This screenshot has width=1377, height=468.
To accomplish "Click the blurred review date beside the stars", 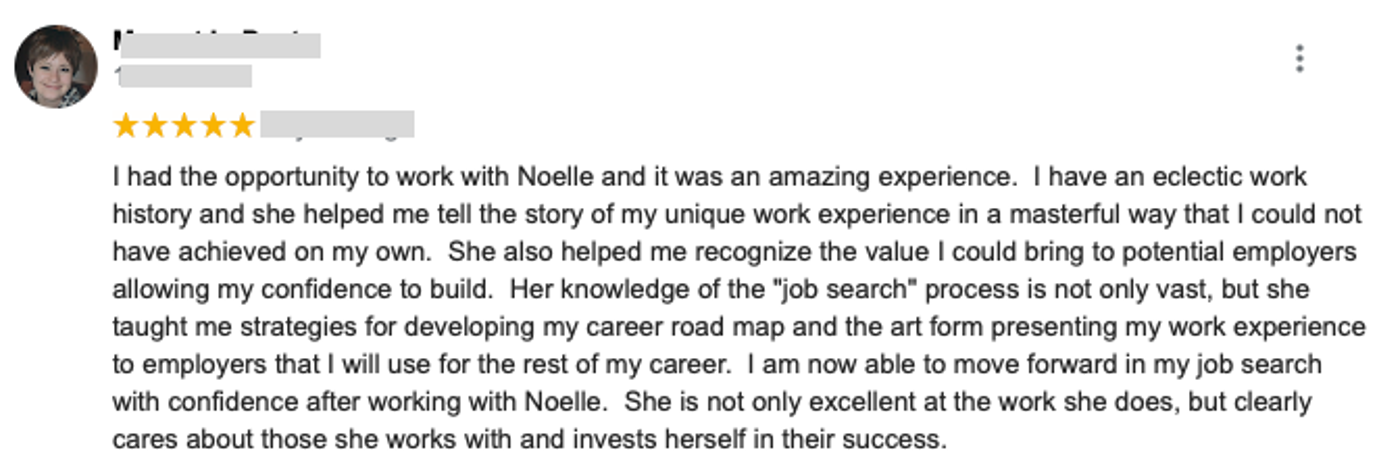I will click(338, 126).
